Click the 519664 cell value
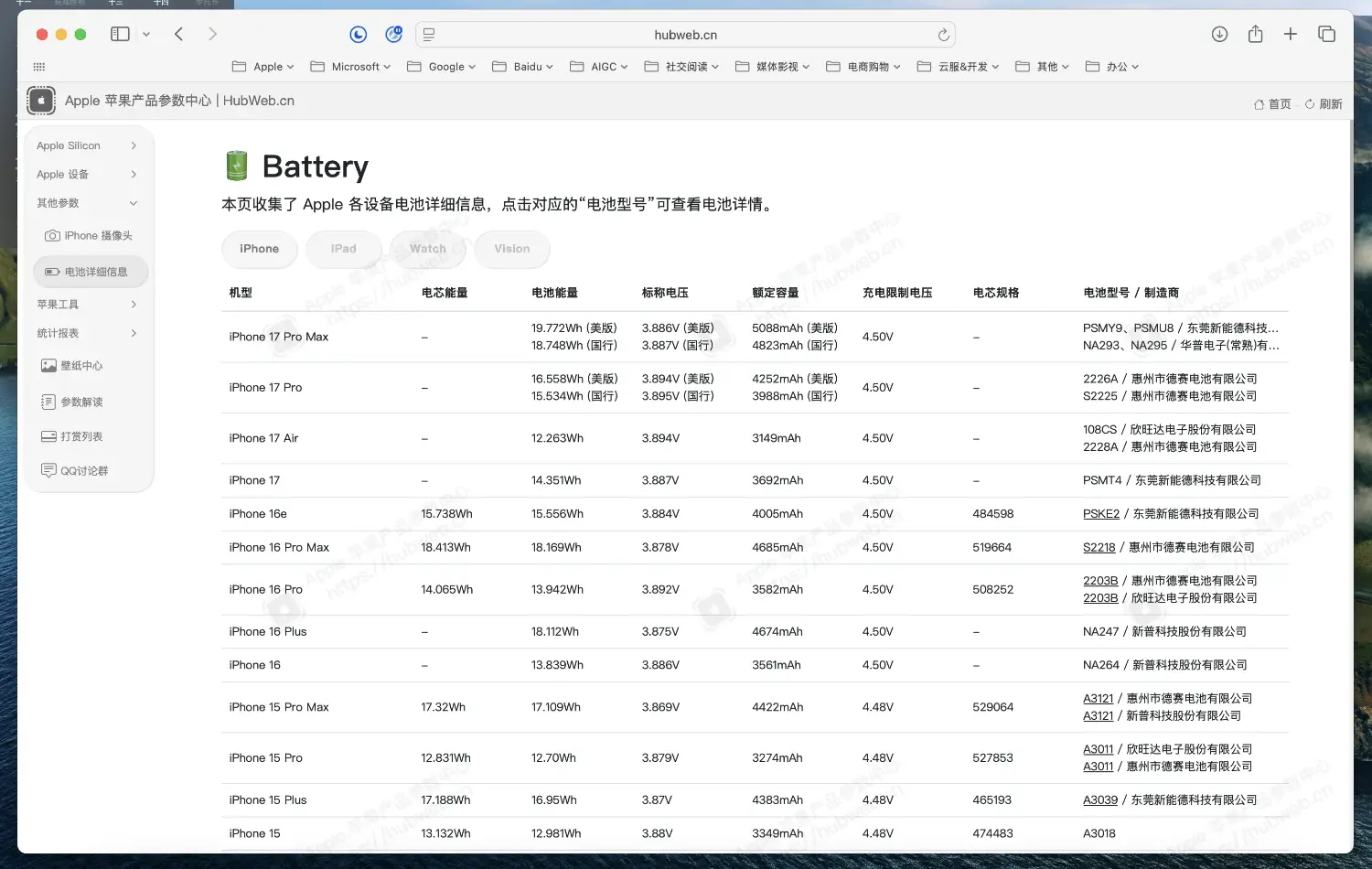This screenshot has height=869, width=1372. pyautogui.click(x=992, y=548)
